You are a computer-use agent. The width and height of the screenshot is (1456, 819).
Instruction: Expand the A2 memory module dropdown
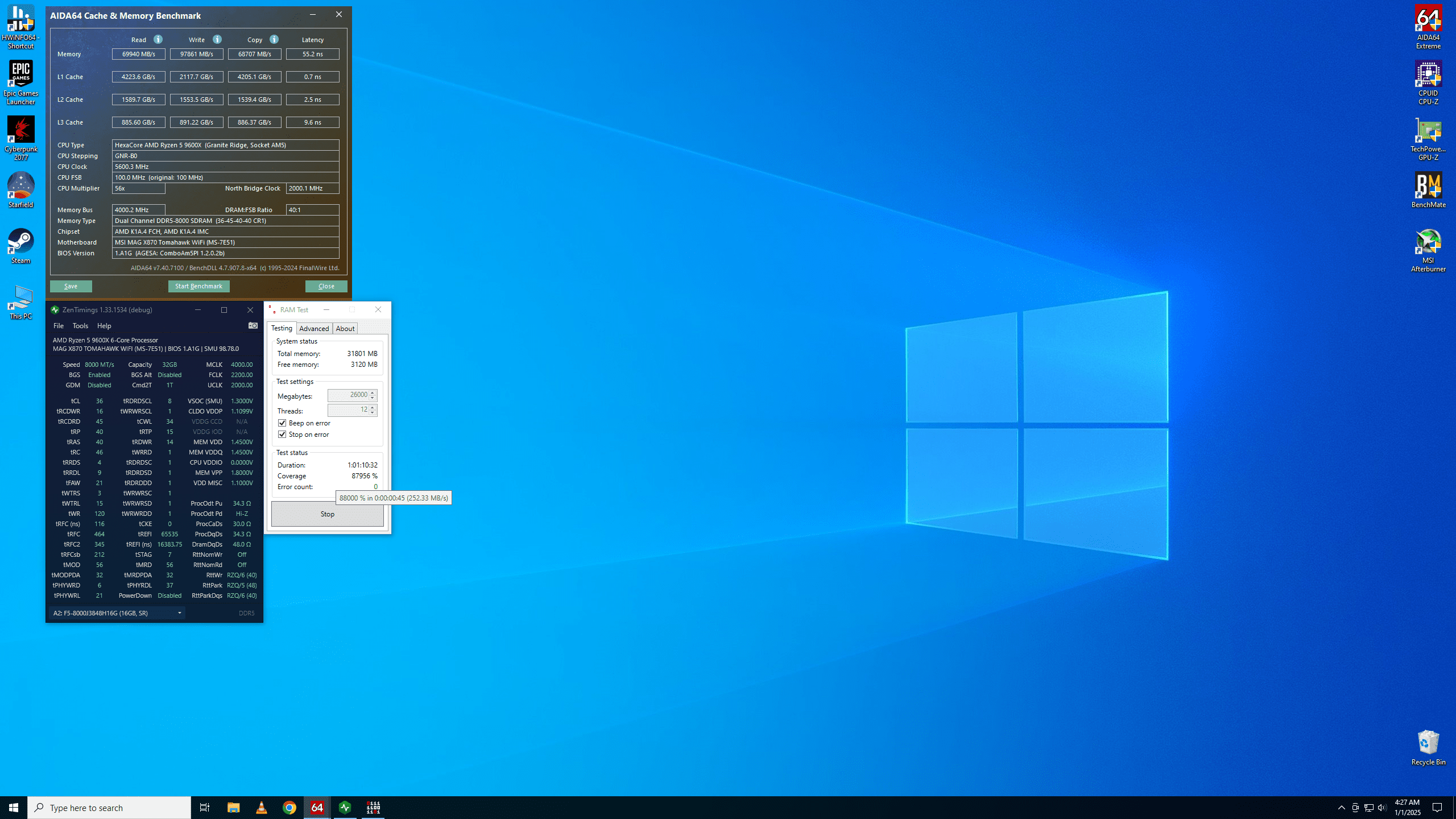[179, 613]
